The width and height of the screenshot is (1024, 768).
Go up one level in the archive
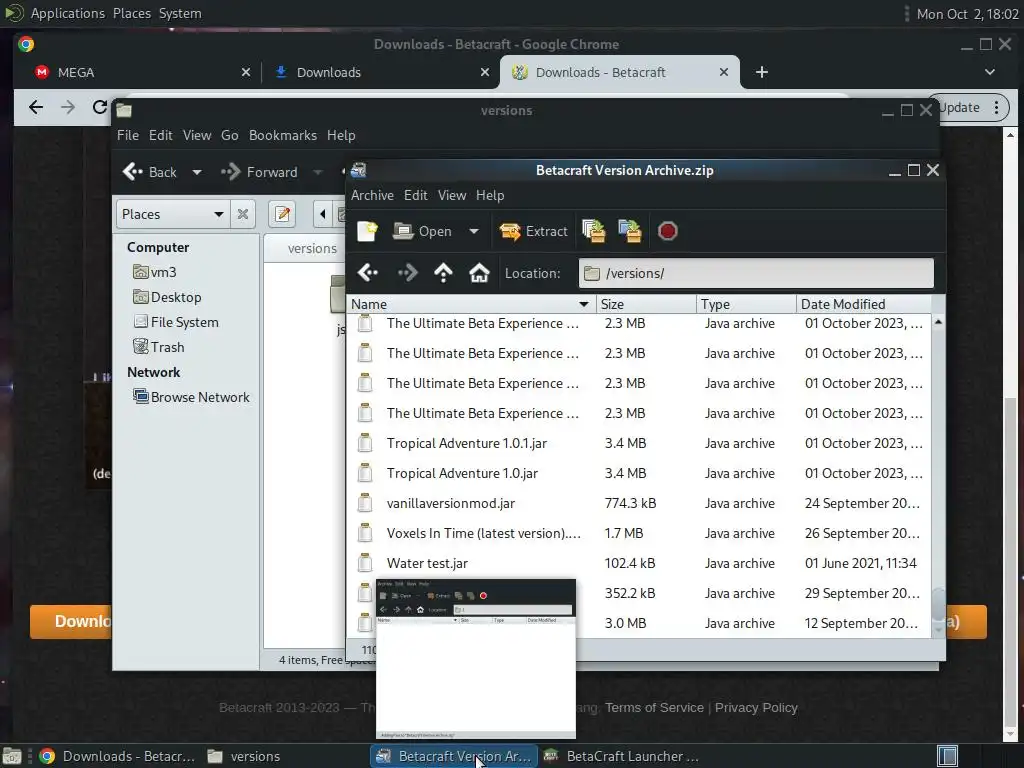[x=443, y=272]
